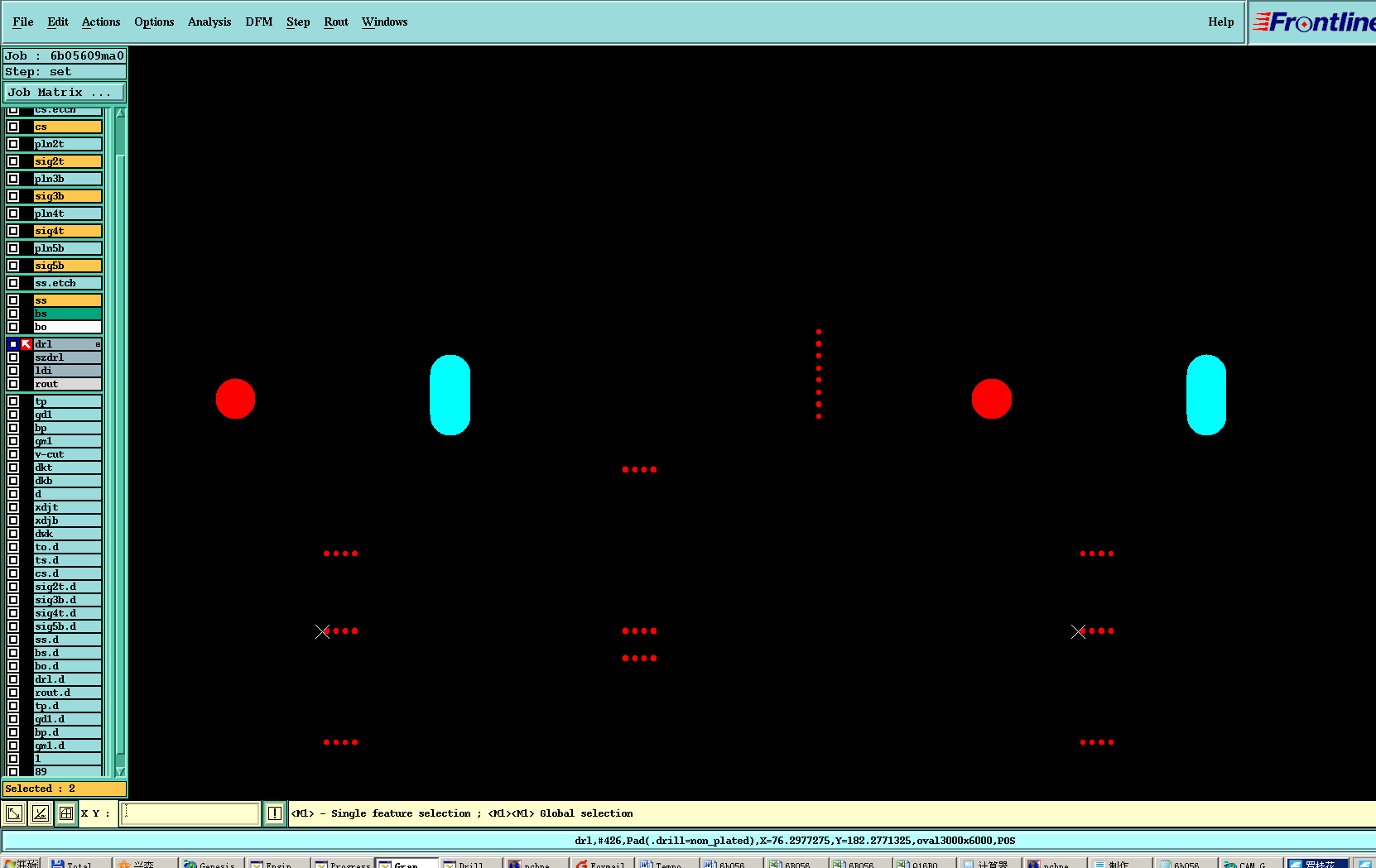Screen dimensions: 1376x868
Task: Select the gm1 layer name
Action: (x=68, y=441)
